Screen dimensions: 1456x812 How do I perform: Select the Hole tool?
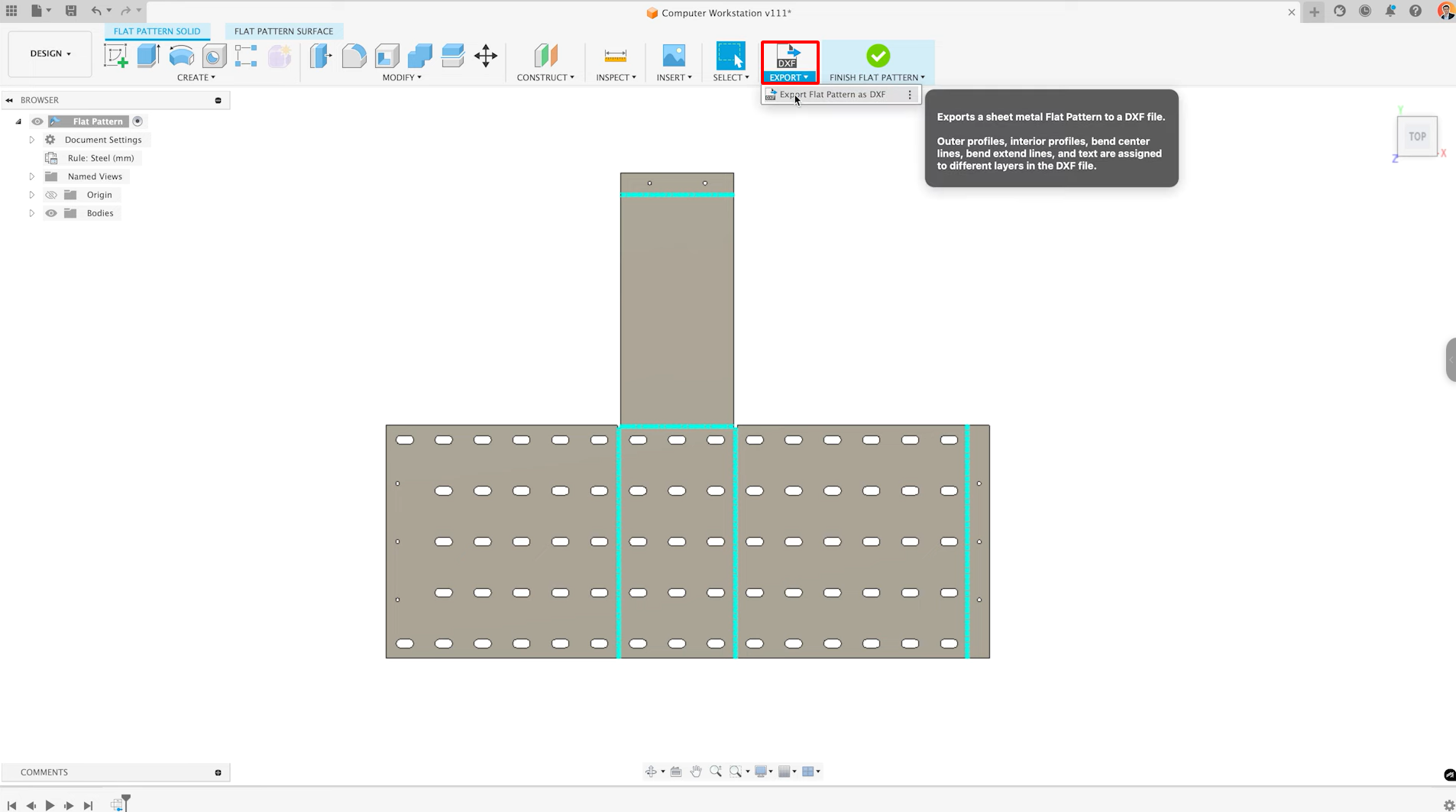[x=214, y=56]
